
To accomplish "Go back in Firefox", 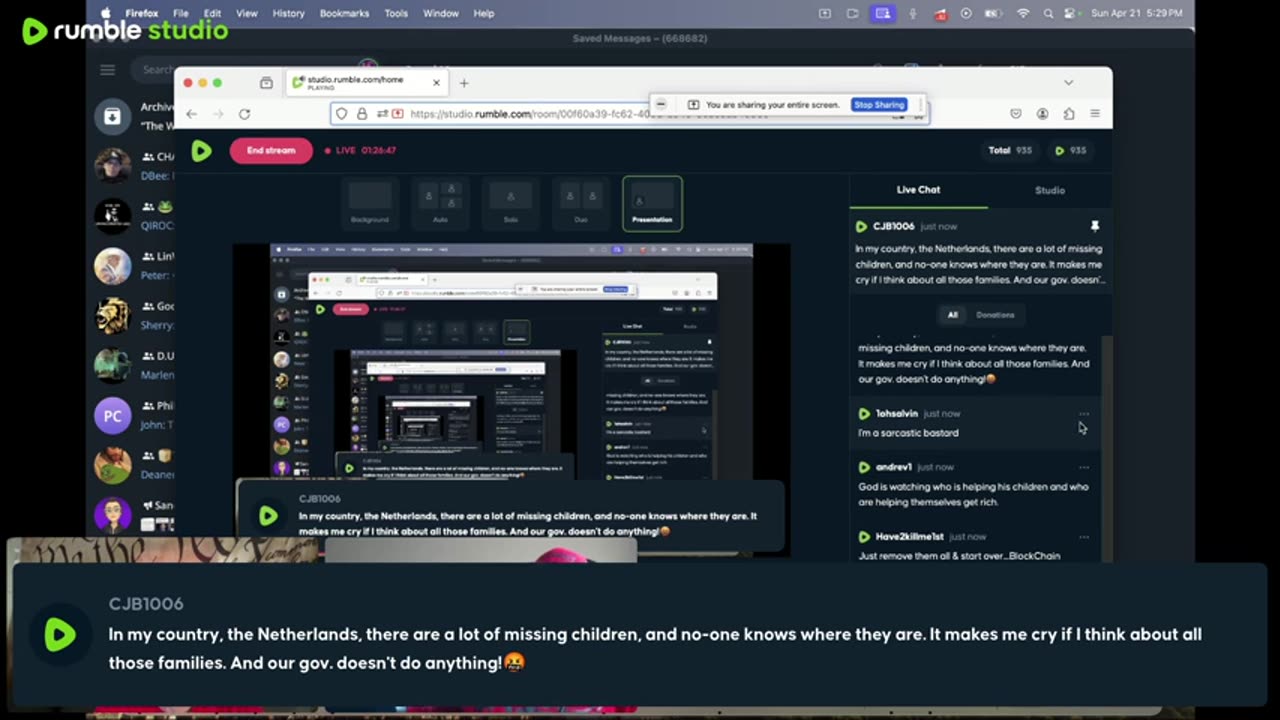I will click(x=192, y=114).
